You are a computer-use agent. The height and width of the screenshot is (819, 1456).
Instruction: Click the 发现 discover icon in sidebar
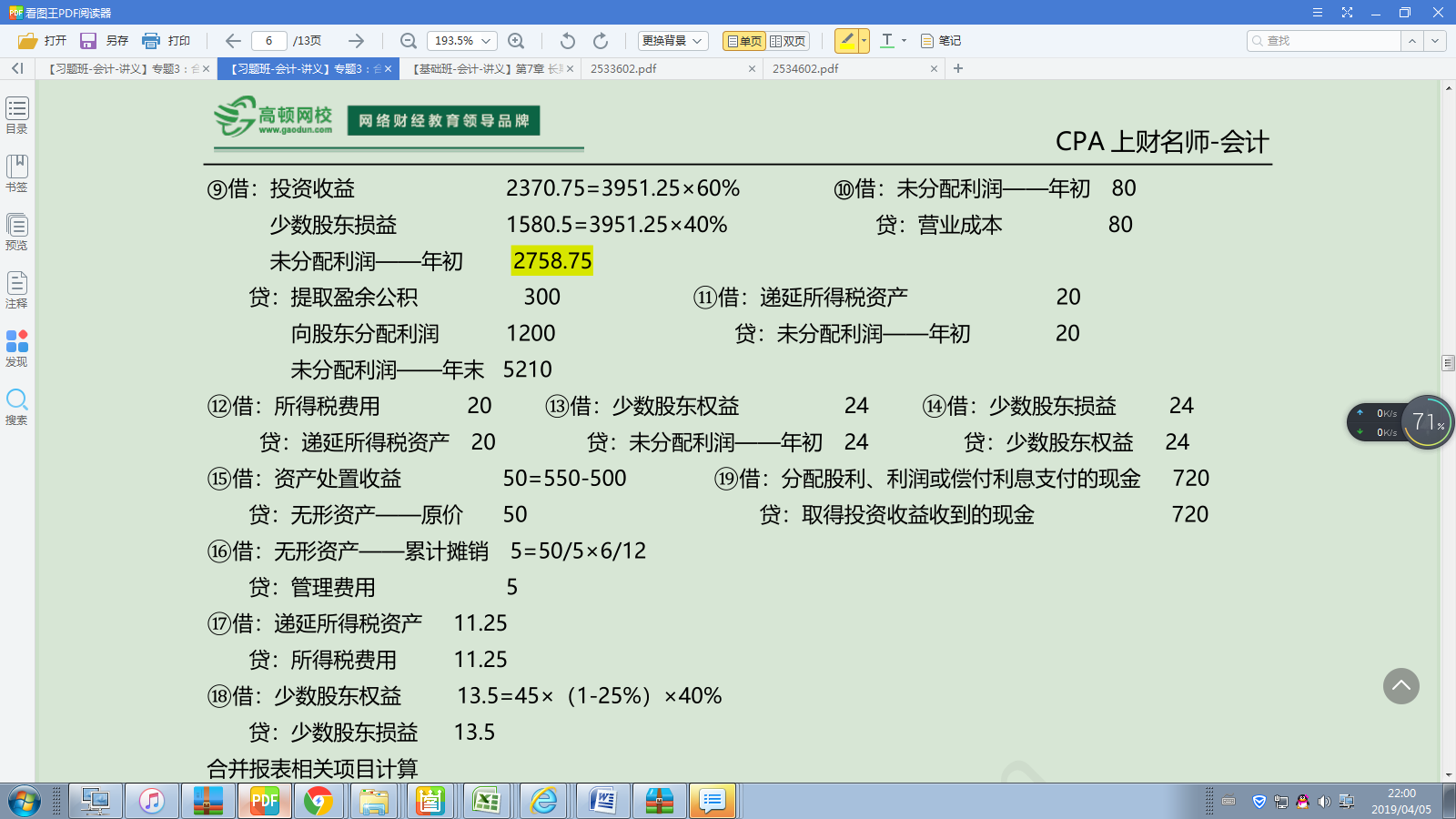(16, 348)
